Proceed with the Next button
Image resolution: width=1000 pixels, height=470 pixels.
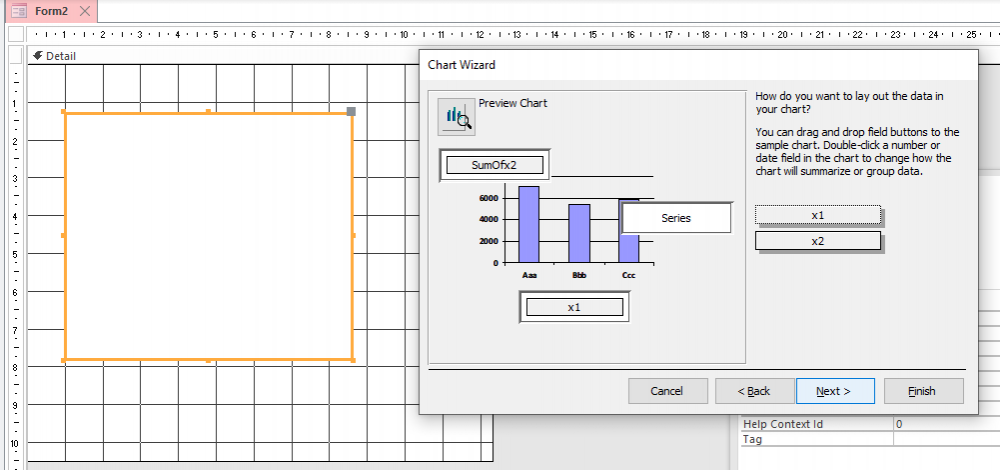835,391
